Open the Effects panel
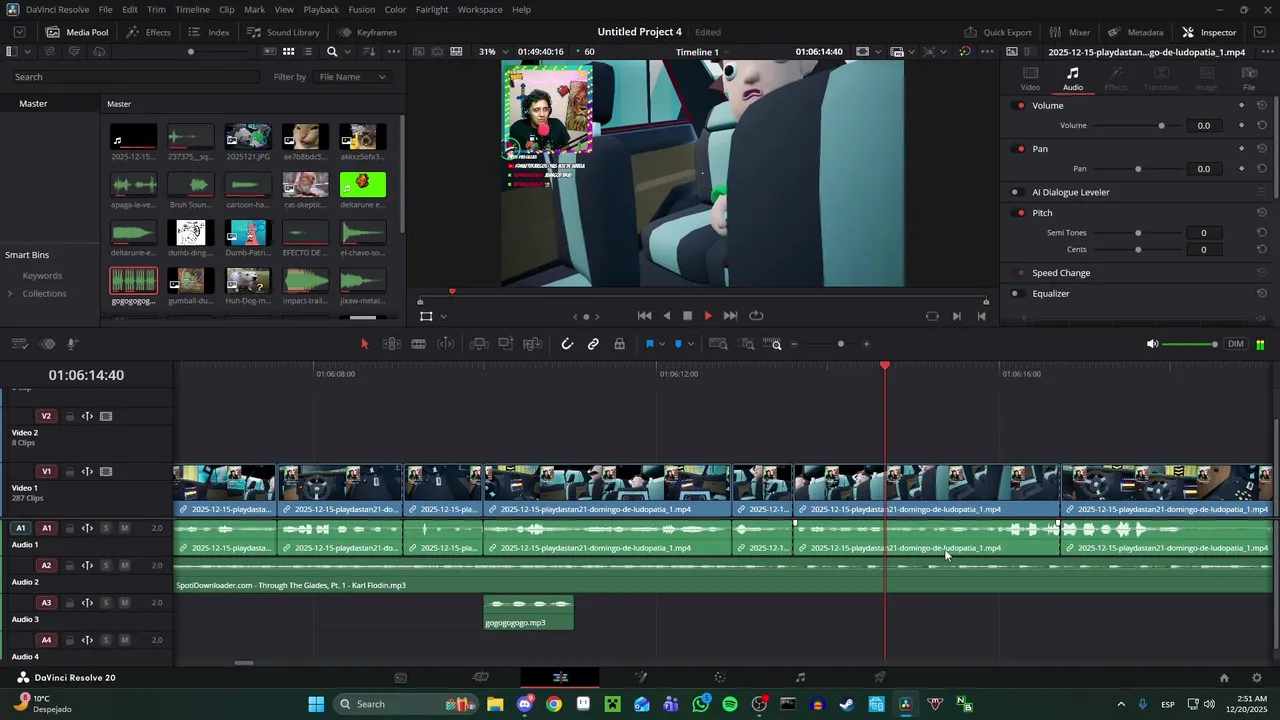The image size is (1280, 720). tap(148, 32)
